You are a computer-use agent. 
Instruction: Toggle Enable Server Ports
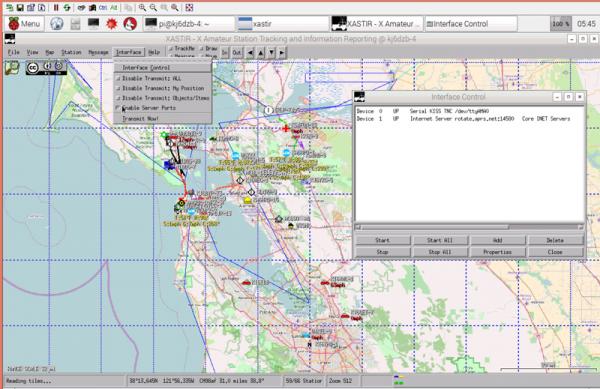(x=162, y=108)
